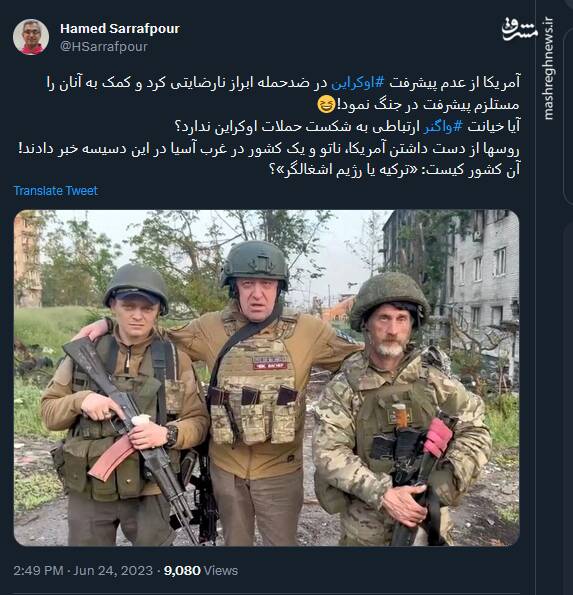Click the quoted text «ترکیه یا رژیم اشغالگر»

349,170
